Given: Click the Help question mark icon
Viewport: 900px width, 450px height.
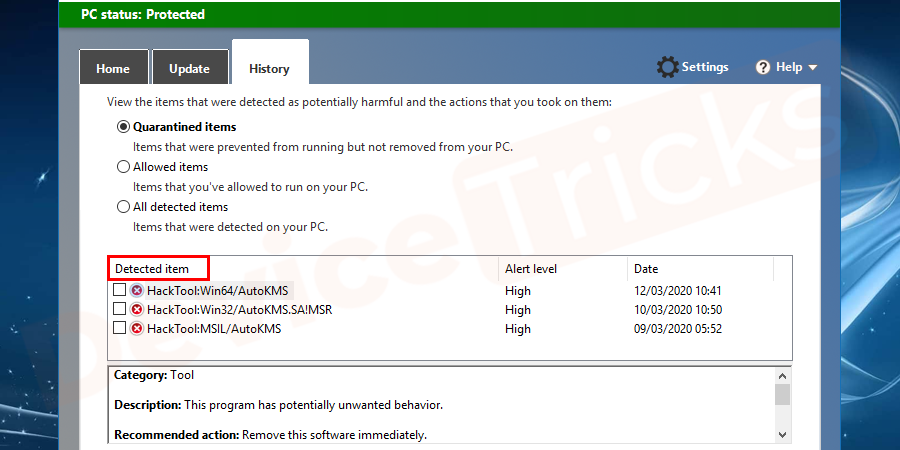Looking at the screenshot, I should point(763,68).
